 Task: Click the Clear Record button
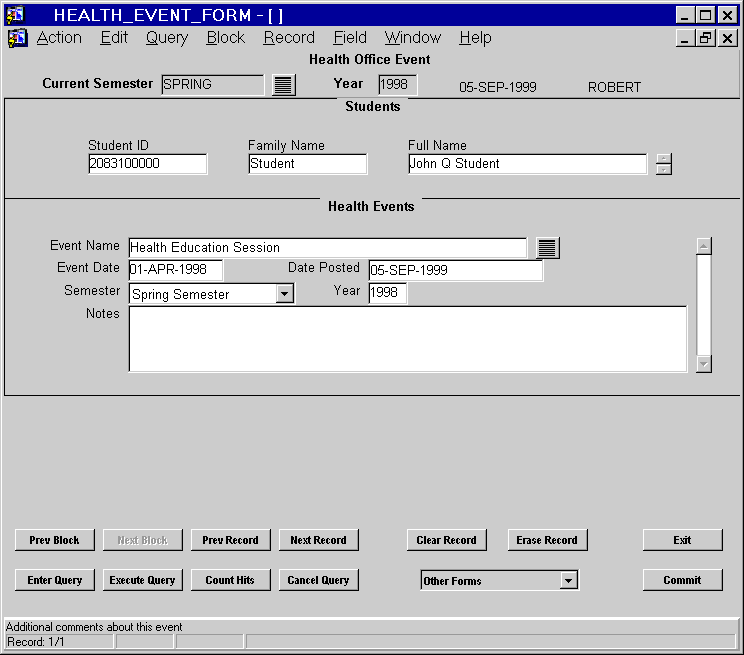[x=446, y=540]
